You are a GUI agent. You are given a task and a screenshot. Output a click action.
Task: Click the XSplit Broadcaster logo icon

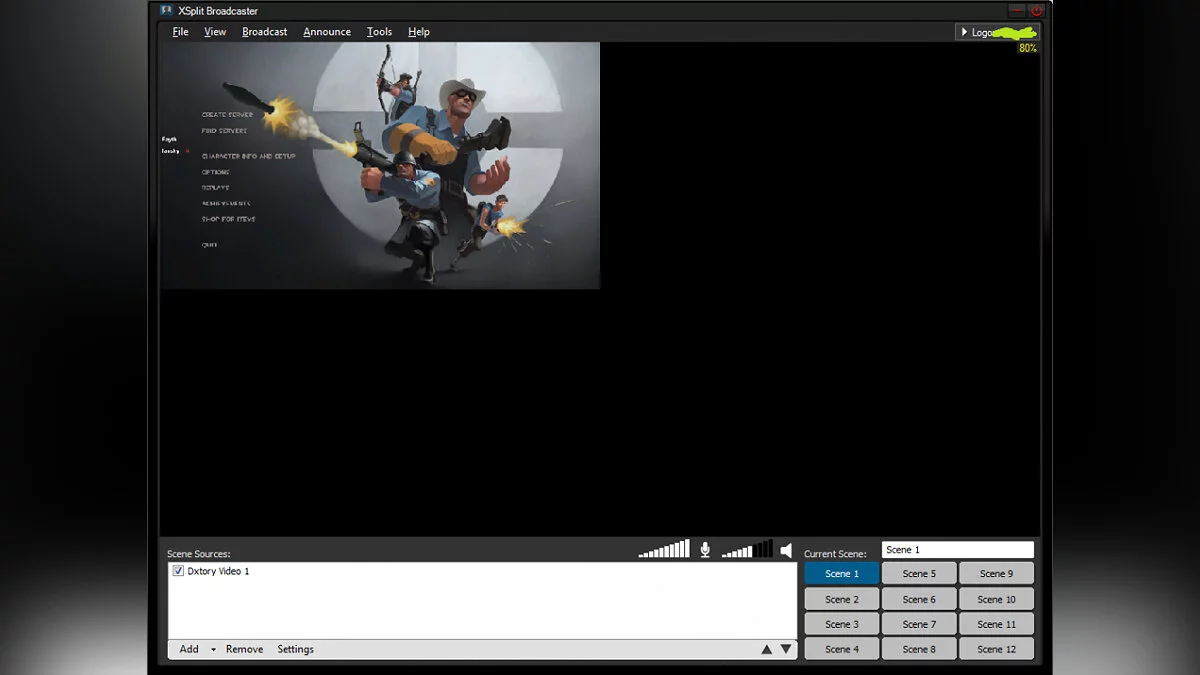click(x=167, y=11)
